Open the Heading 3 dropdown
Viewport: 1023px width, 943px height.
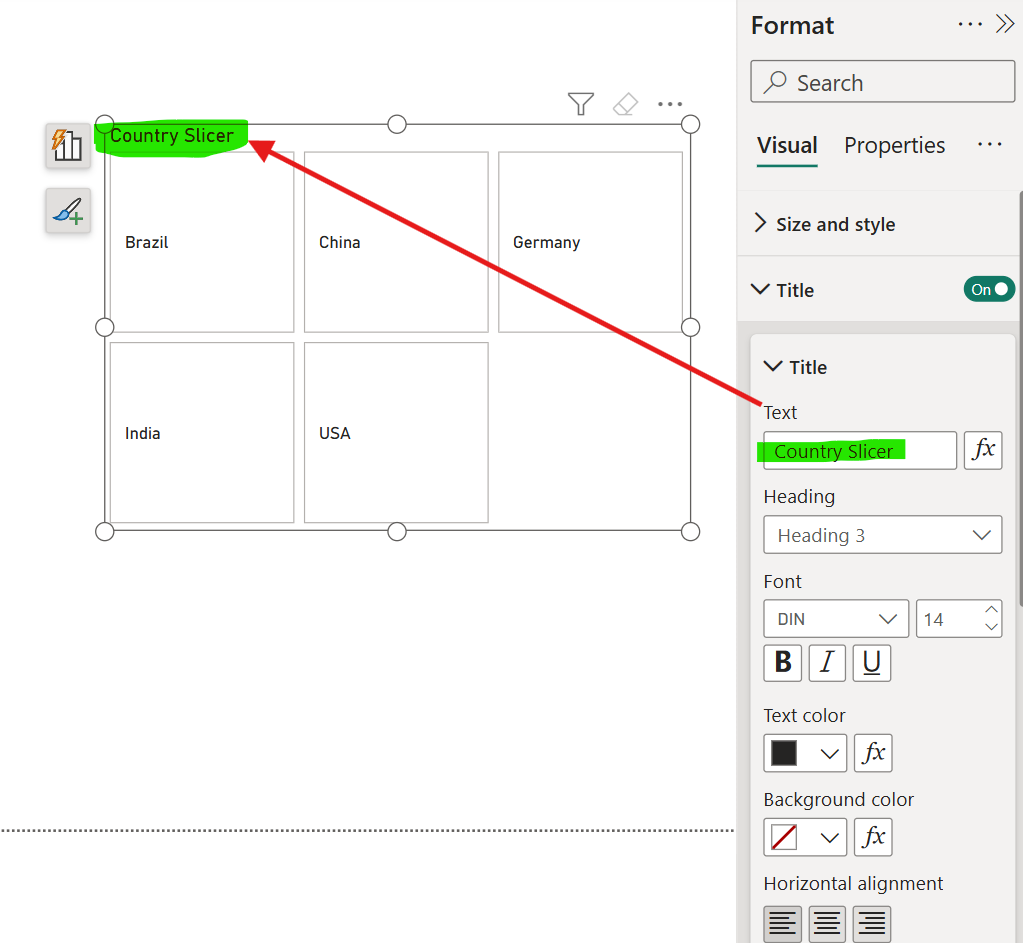tap(882, 534)
